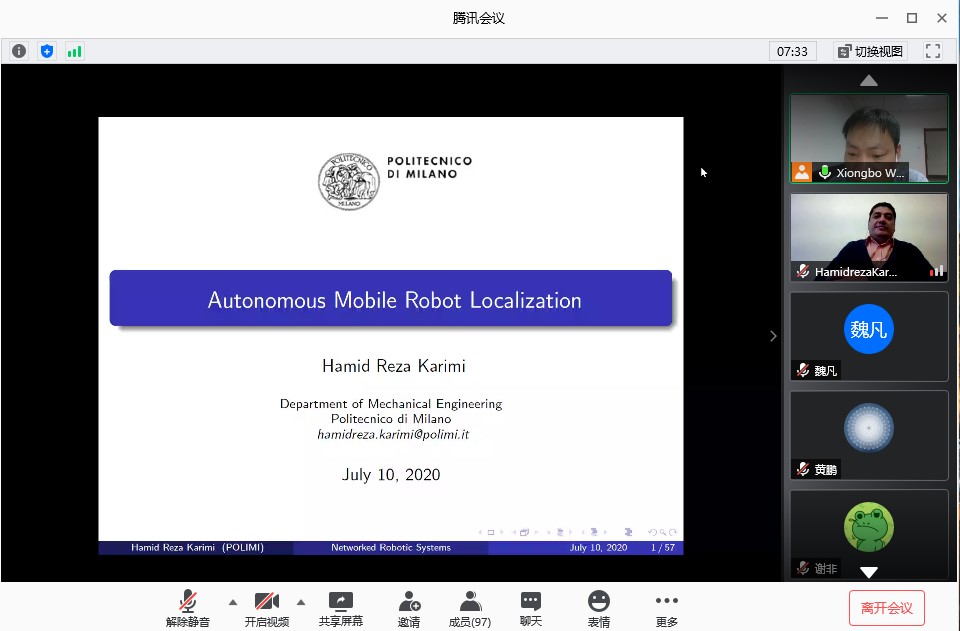The height and width of the screenshot is (631, 960).
Task: Expand video options arrow beside camera
Action: [301, 602]
